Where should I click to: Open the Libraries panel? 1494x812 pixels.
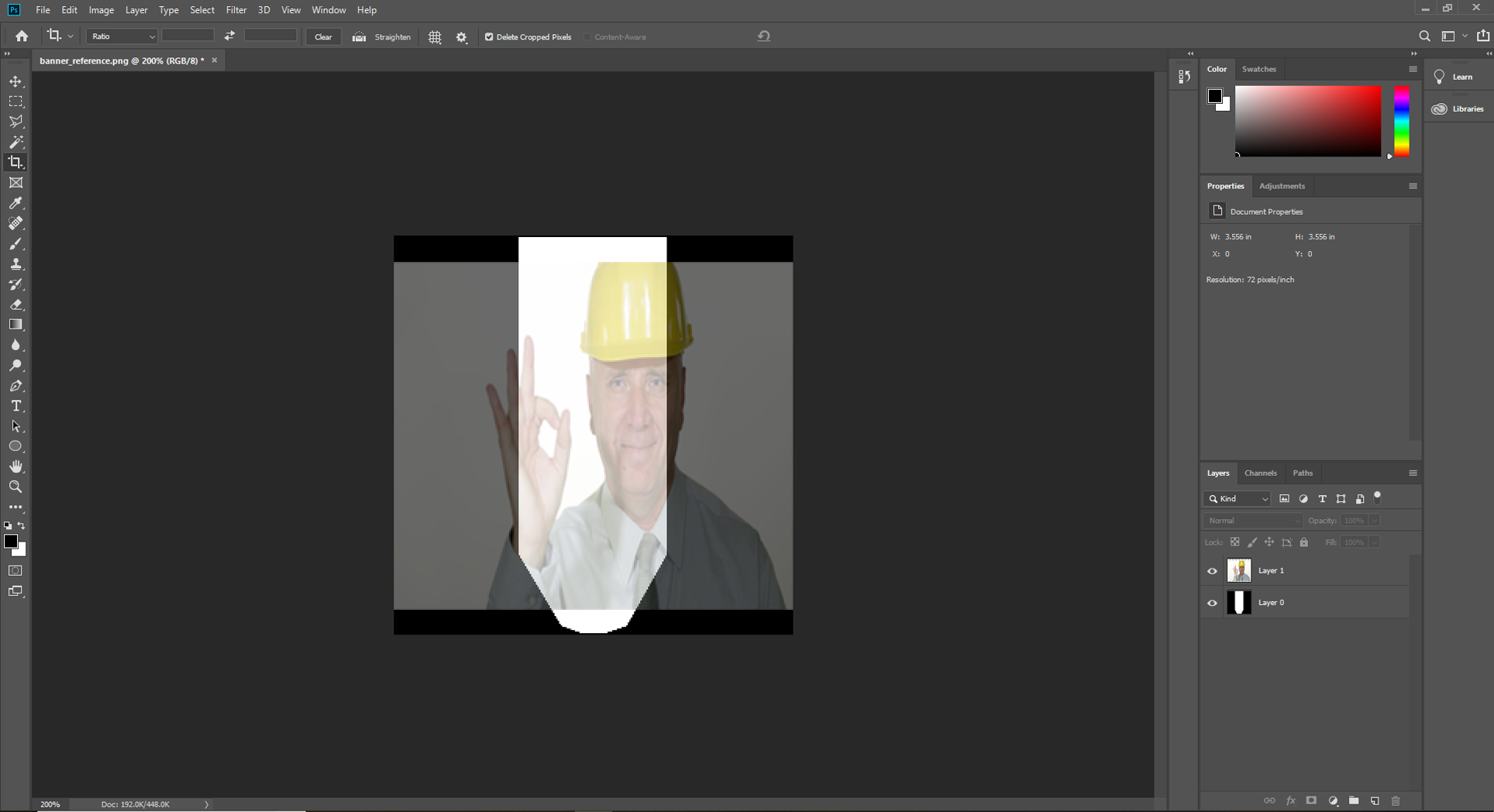1458,108
